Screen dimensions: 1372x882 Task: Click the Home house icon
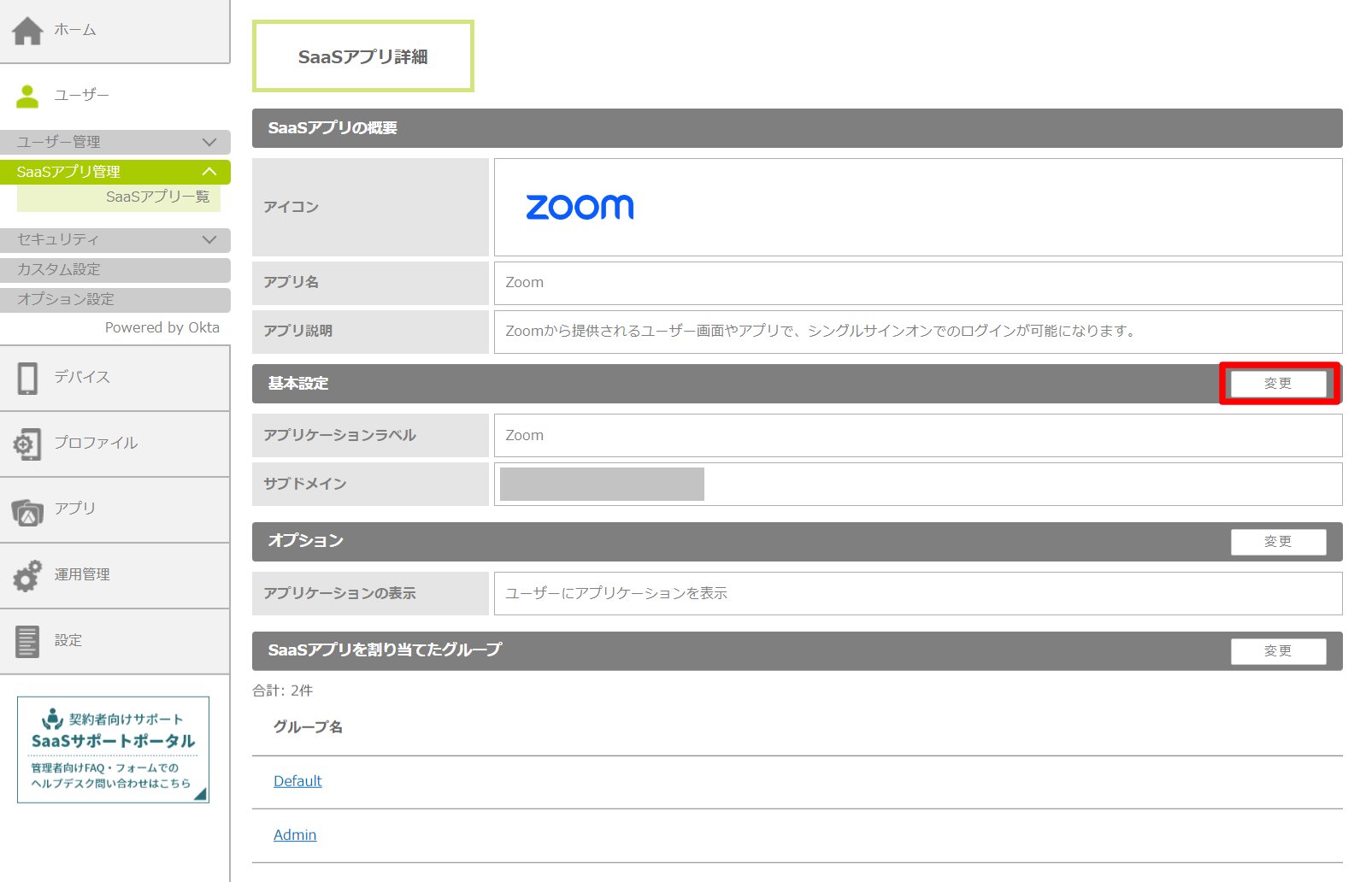click(27, 31)
